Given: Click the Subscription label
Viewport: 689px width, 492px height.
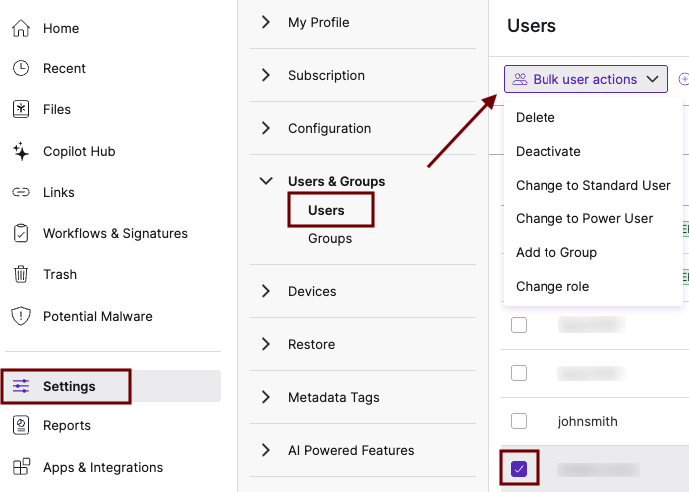Looking at the screenshot, I should tap(326, 75).
